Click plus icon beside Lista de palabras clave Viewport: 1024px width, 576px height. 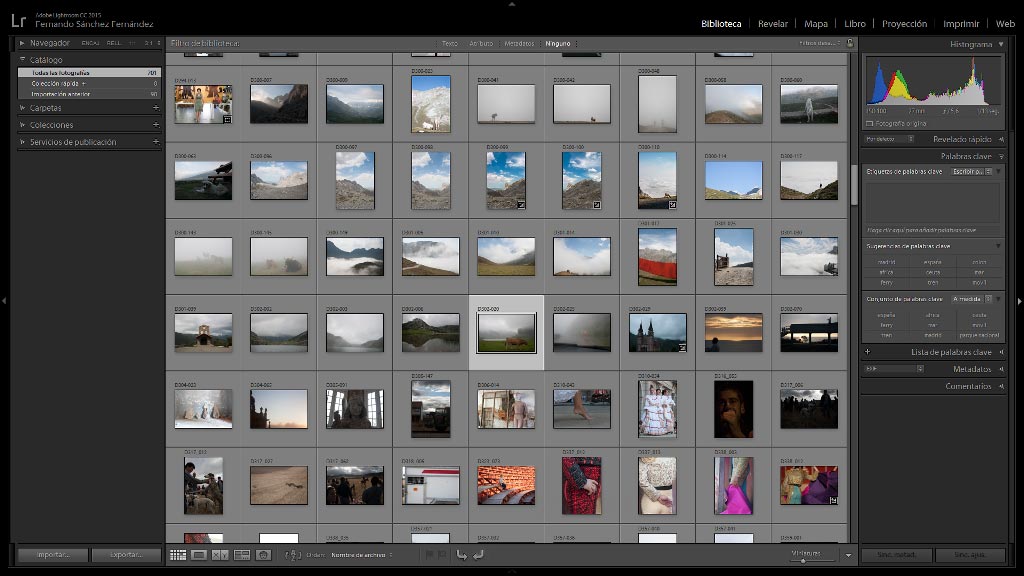[x=867, y=351]
